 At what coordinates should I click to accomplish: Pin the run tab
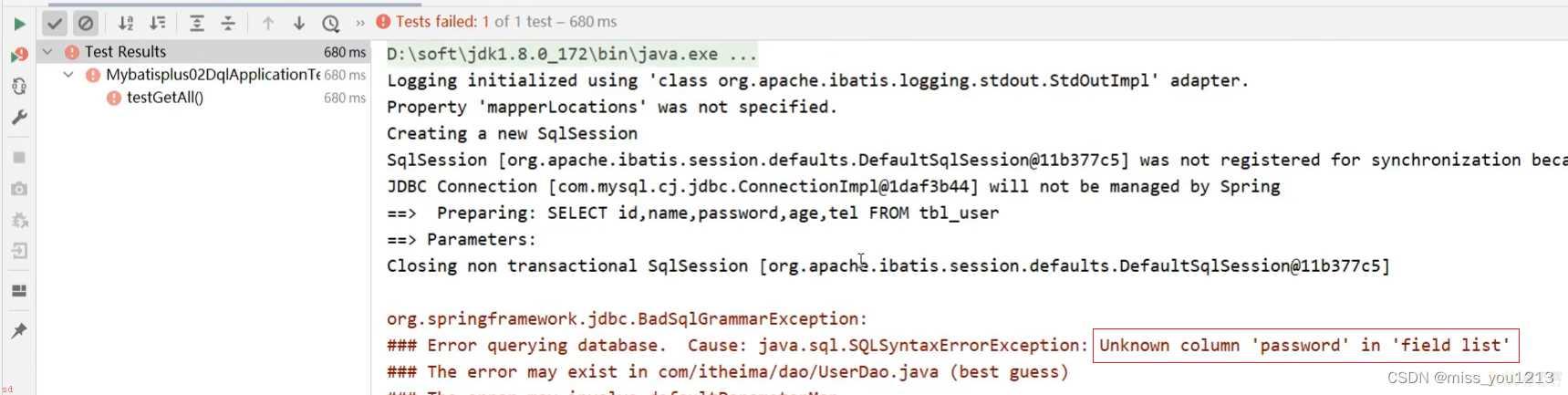coord(19,330)
